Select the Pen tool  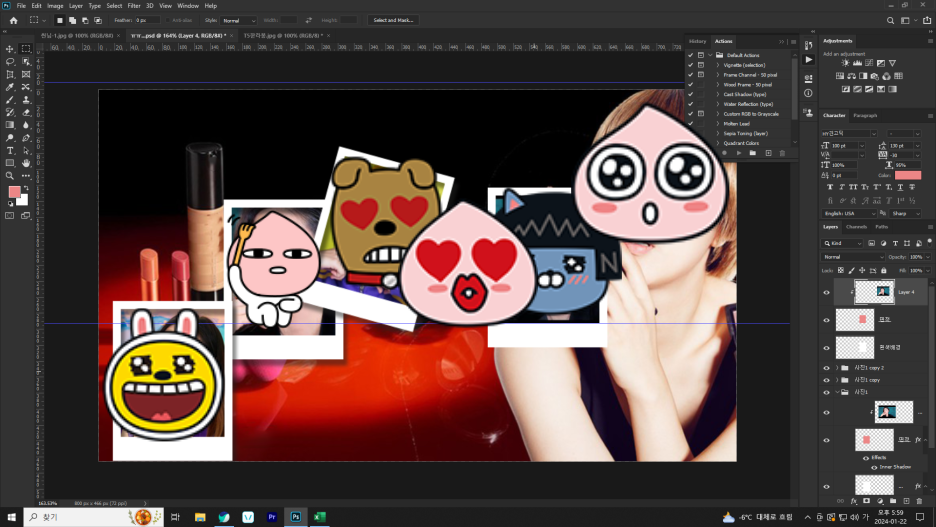[26, 138]
